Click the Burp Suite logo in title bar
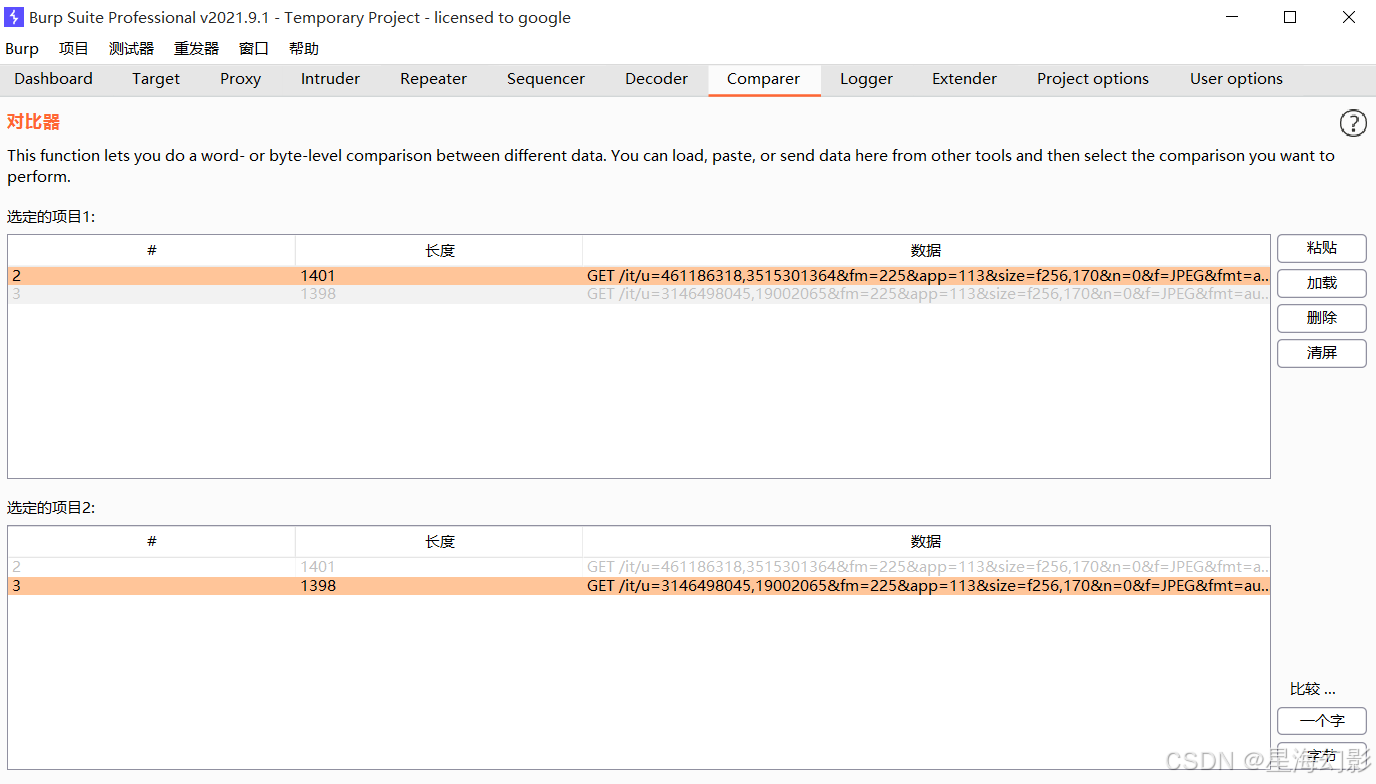This screenshot has height=784, width=1376. (14, 17)
